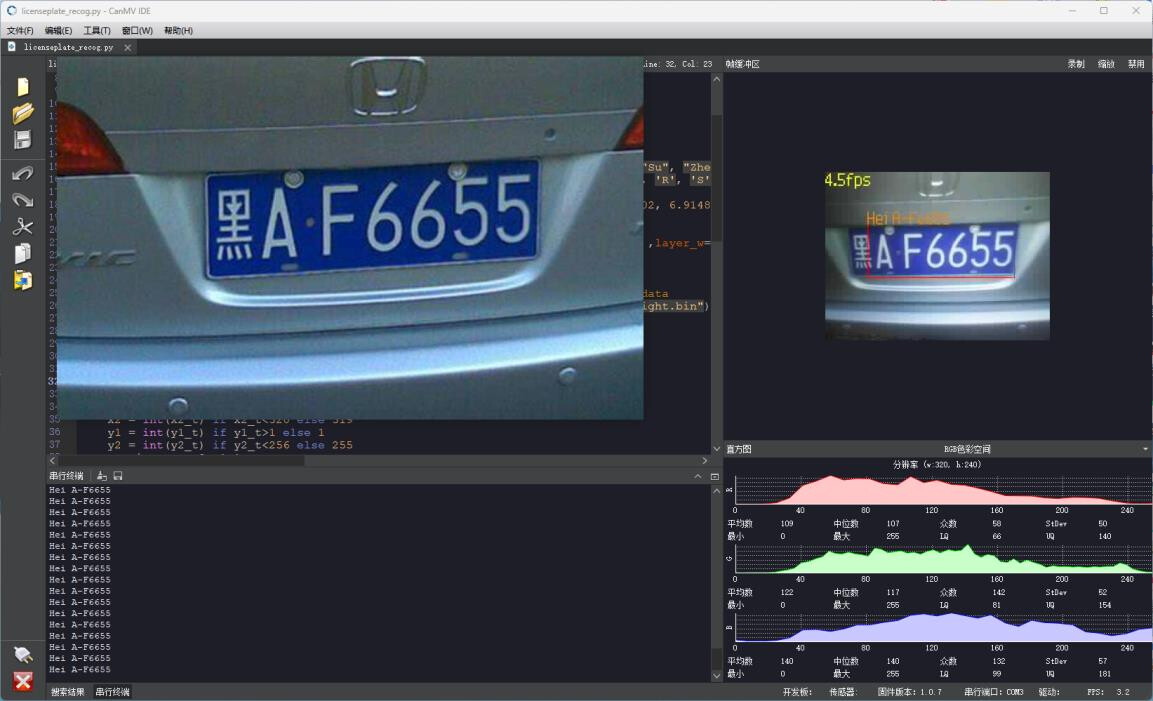Click serial terminal scroll up arrow
Viewport: 1153px width, 701px height.
pyautogui.click(x=716, y=491)
